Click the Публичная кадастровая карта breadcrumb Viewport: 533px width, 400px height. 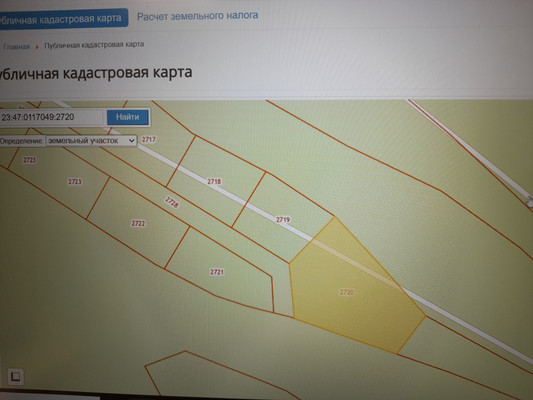coord(94,45)
